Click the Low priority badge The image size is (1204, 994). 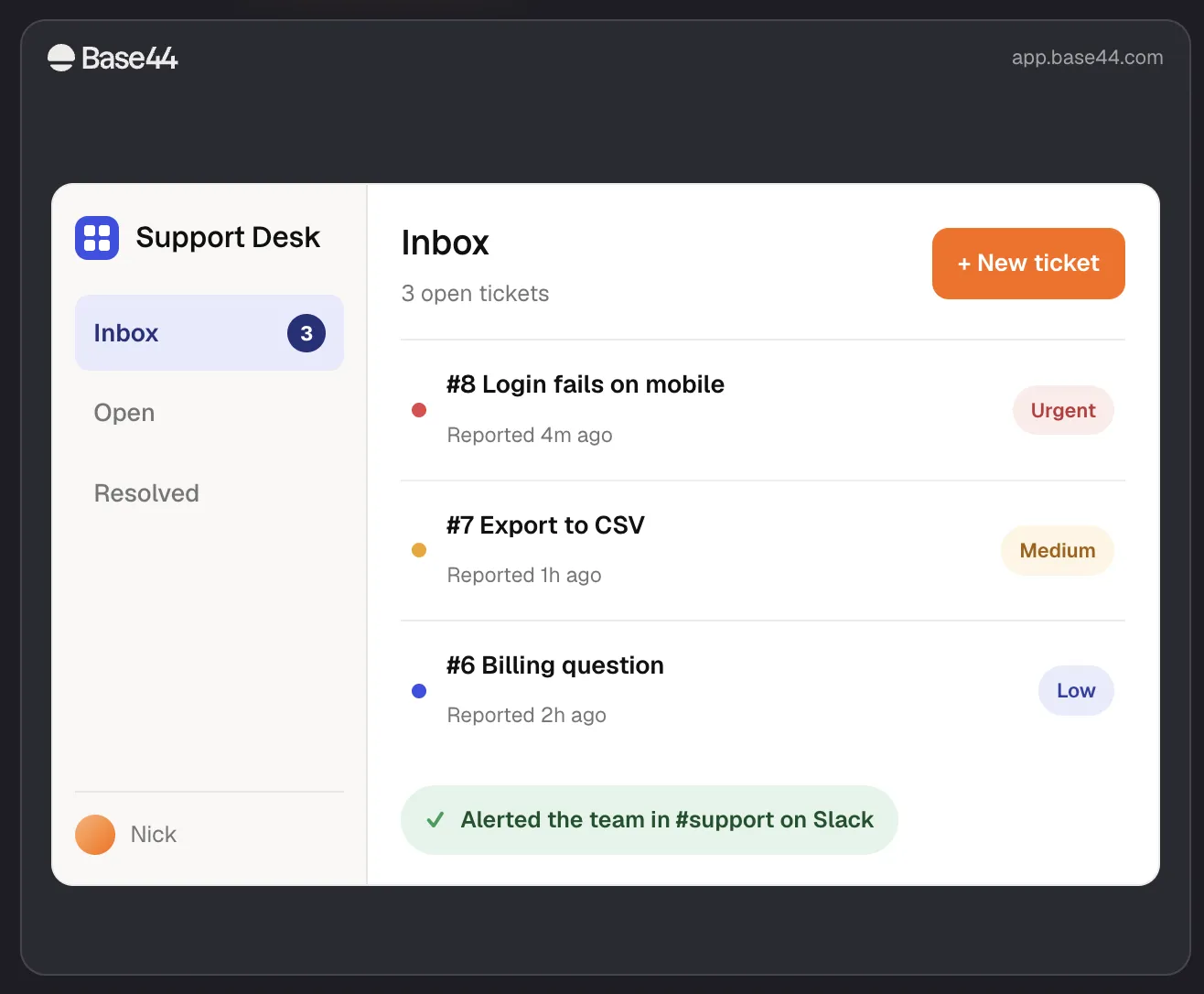point(1076,691)
